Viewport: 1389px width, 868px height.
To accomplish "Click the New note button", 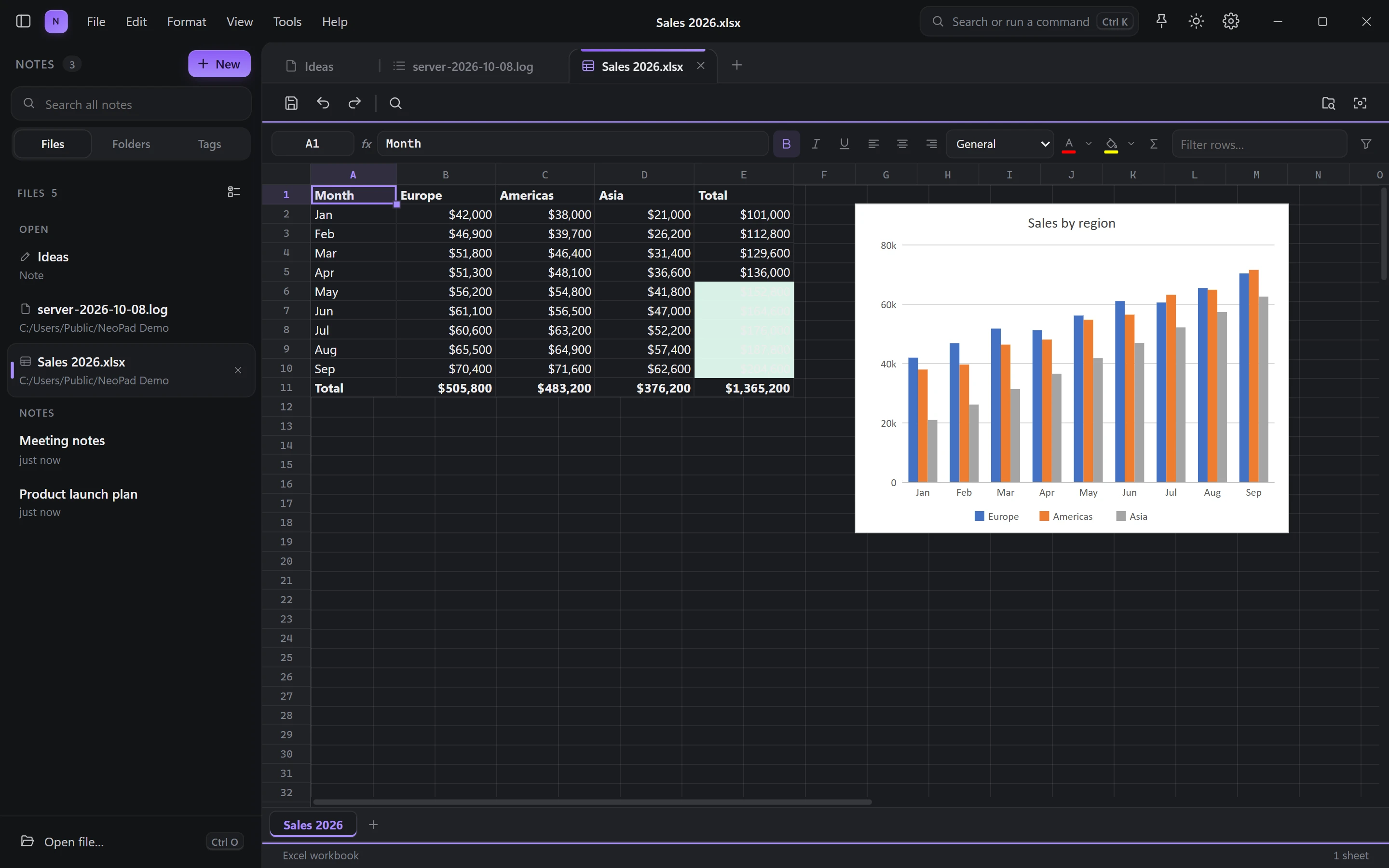I will [x=219, y=64].
